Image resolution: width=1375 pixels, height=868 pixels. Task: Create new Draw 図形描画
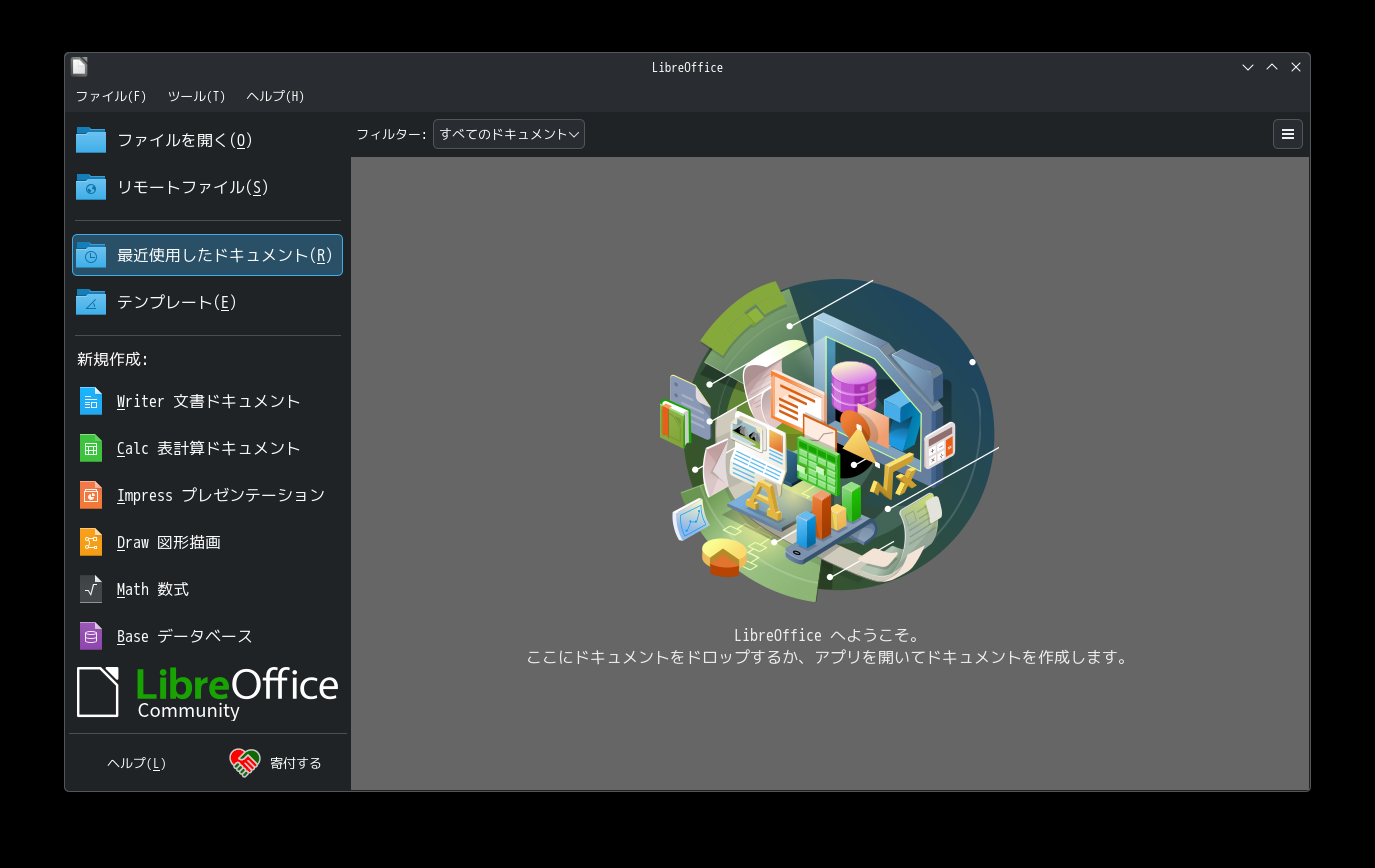208,542
